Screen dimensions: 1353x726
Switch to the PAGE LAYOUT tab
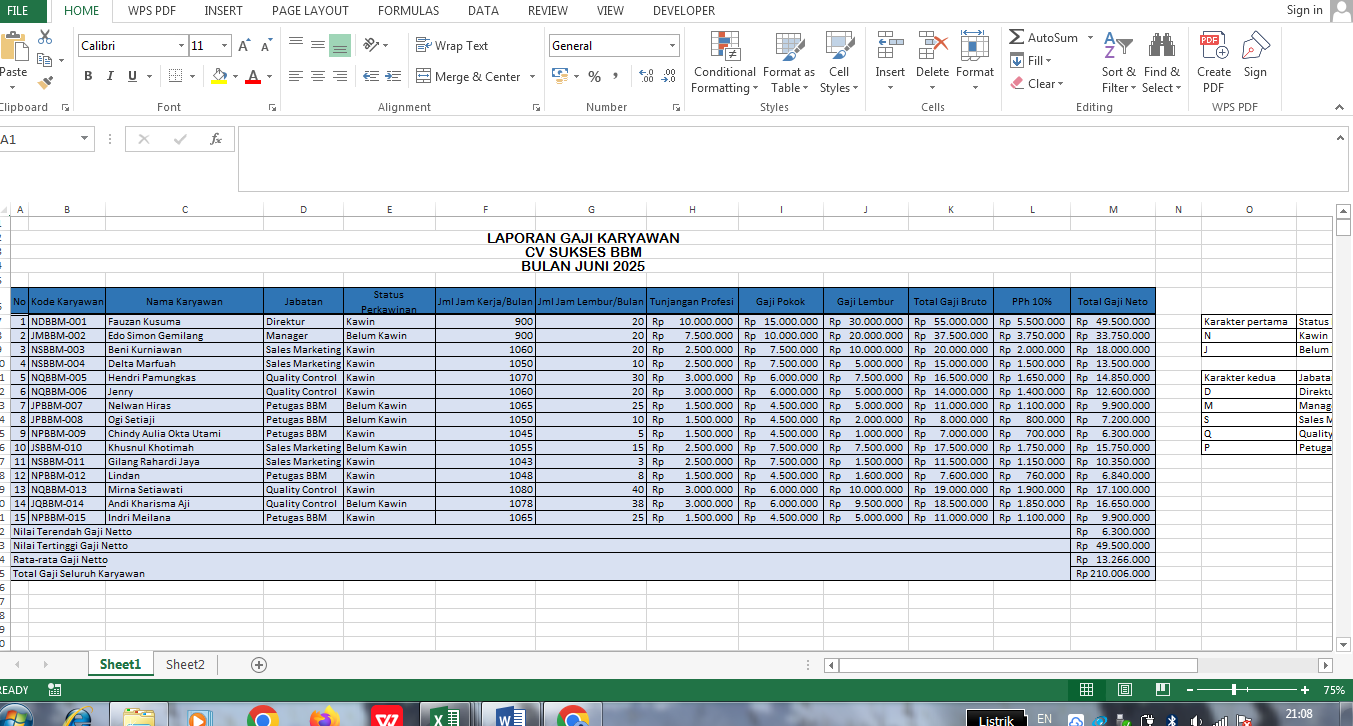[310, 11]
